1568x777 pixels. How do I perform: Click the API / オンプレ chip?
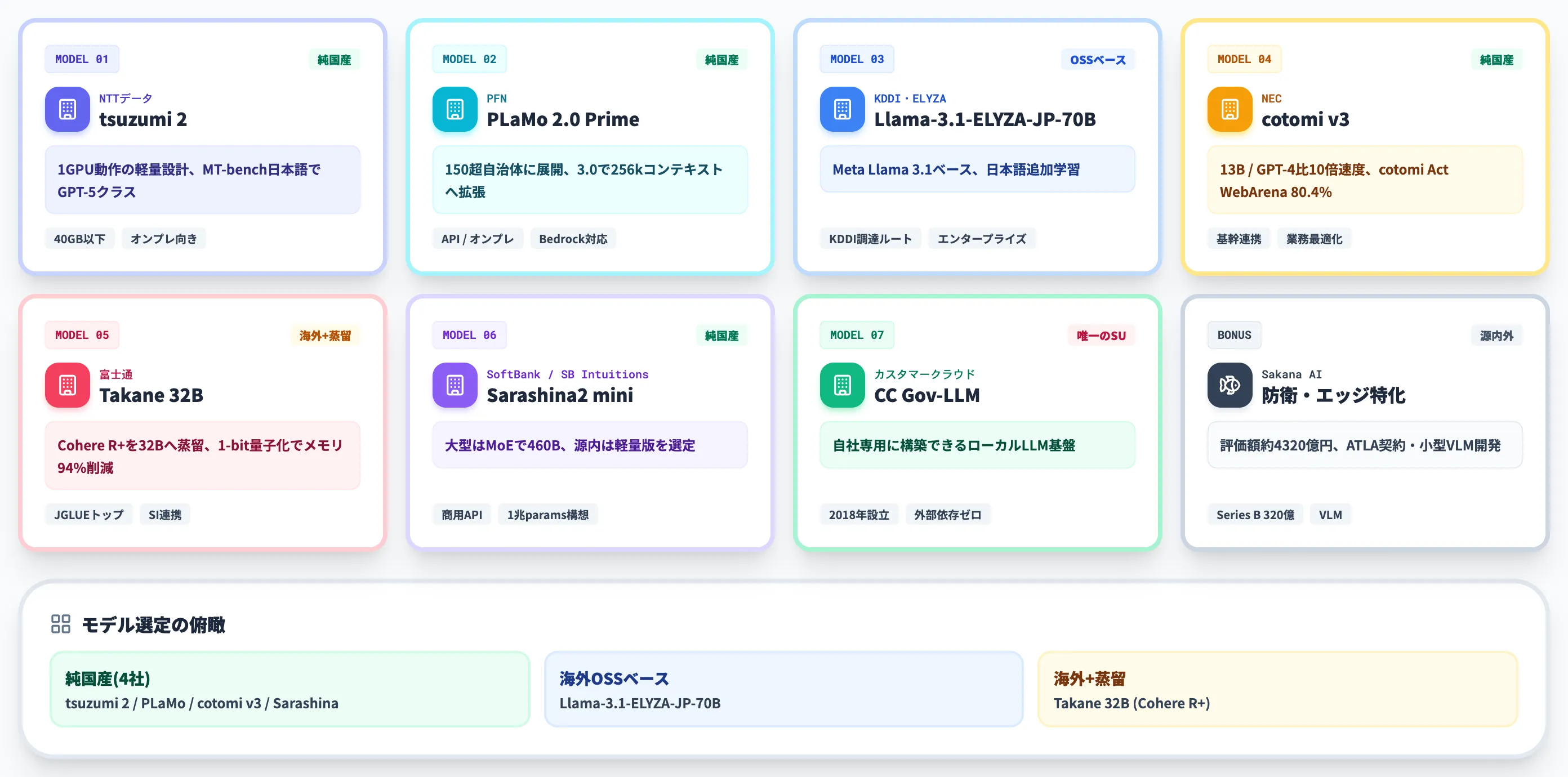[x=478, y=239]
